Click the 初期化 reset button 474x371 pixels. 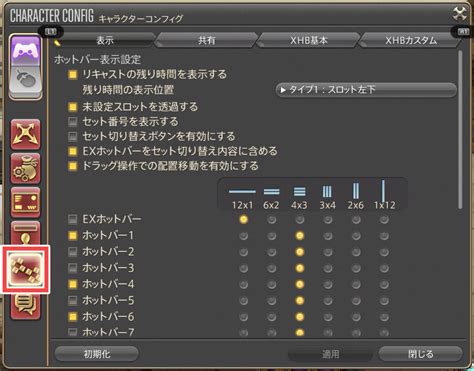[97, 354]
